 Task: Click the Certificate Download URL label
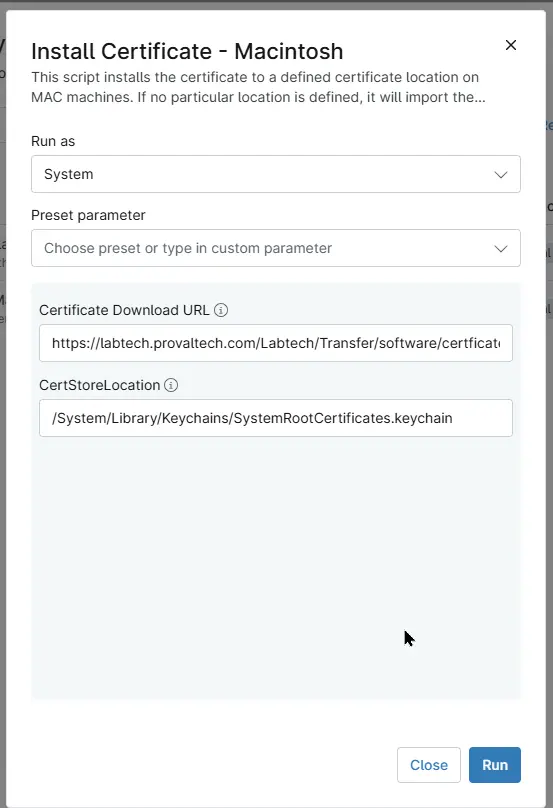pos(124,310)
